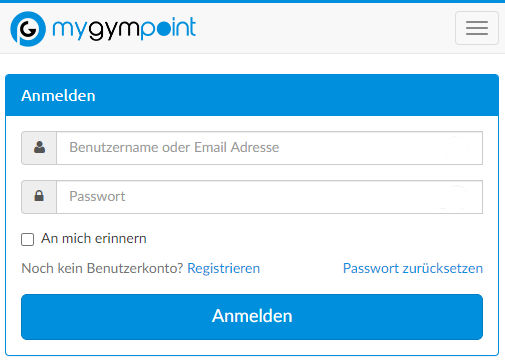This screenshot has width=505, height=362.
Task: Focus the Passwort input field
Action: [269, 197]
